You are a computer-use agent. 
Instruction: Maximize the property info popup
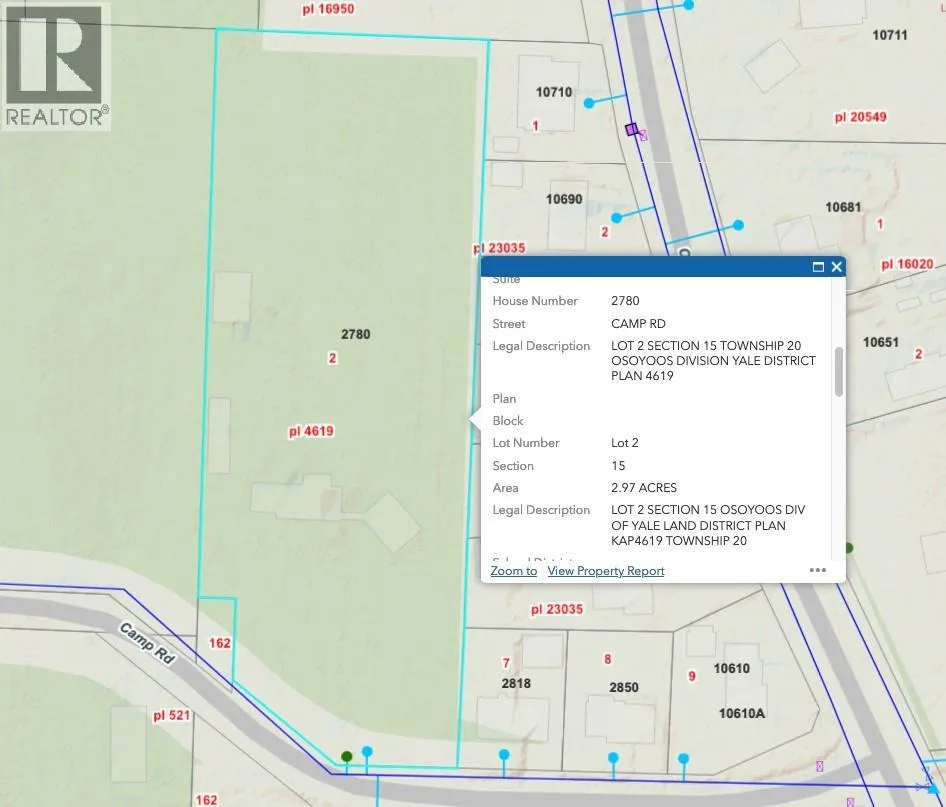tap(818, 267)
